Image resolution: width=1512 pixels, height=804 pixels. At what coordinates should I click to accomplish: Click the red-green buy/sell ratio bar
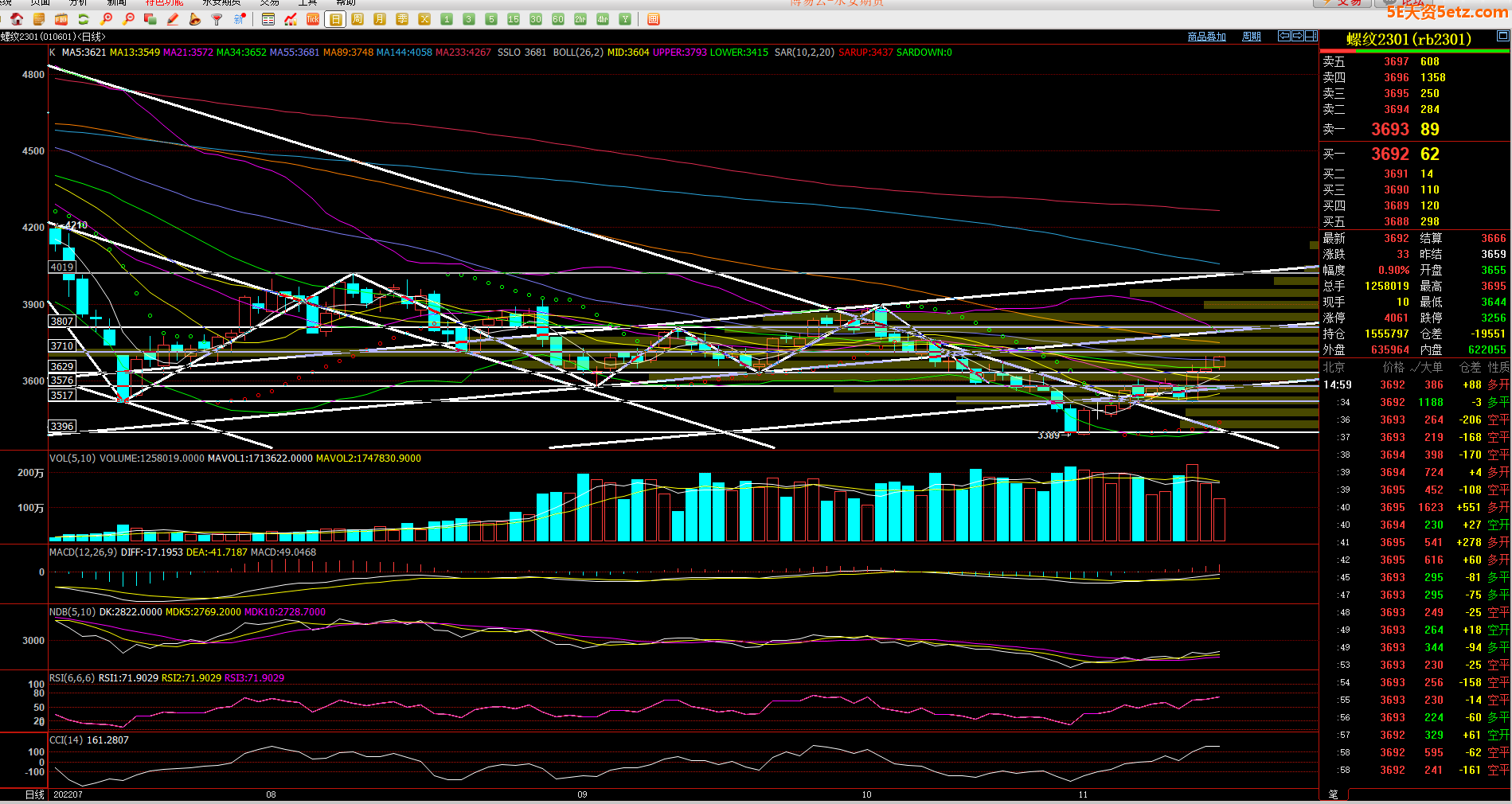(x=1415, y=51)
